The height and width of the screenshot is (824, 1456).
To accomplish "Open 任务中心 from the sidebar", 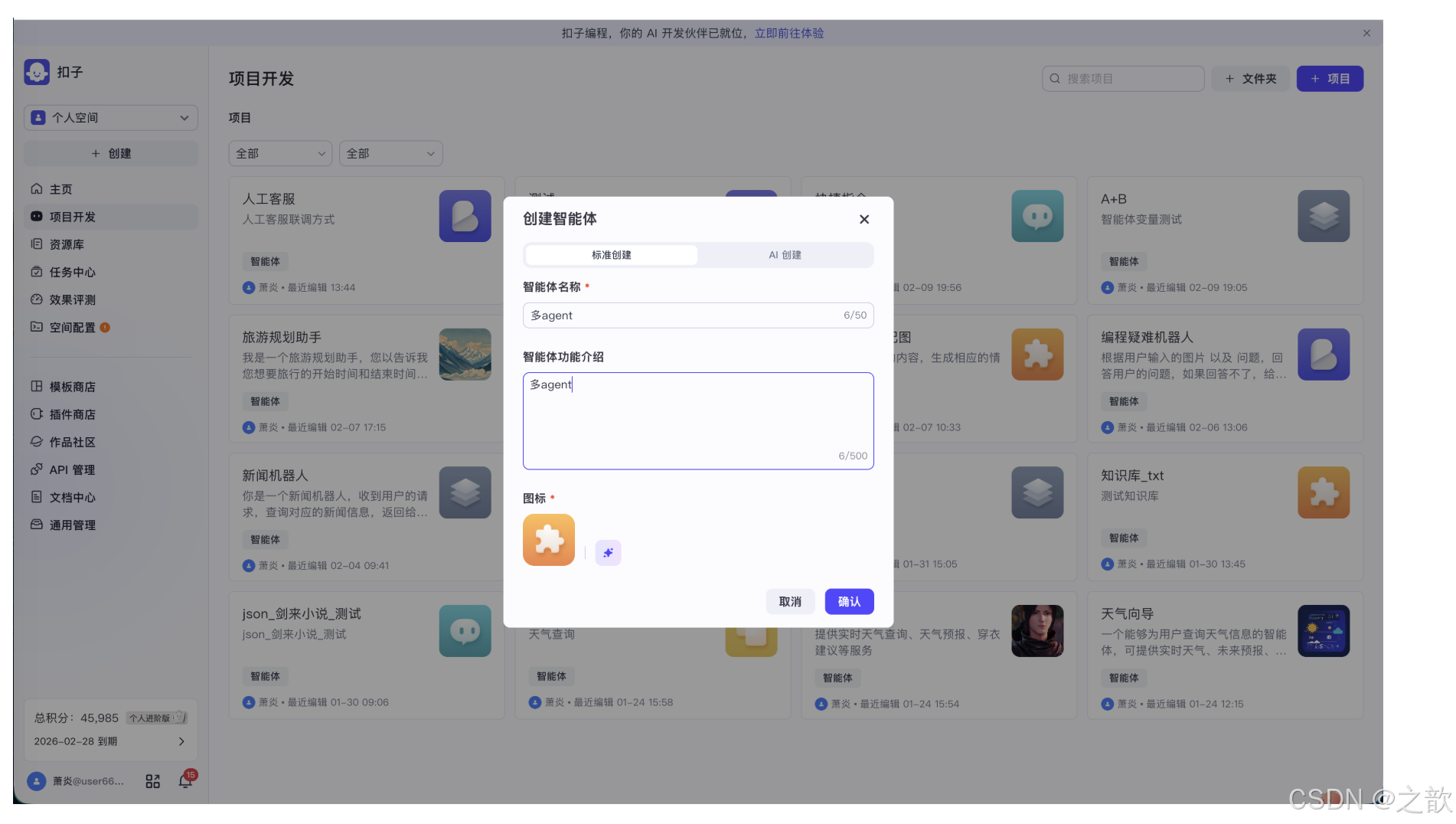I will [x=38, y=271].
